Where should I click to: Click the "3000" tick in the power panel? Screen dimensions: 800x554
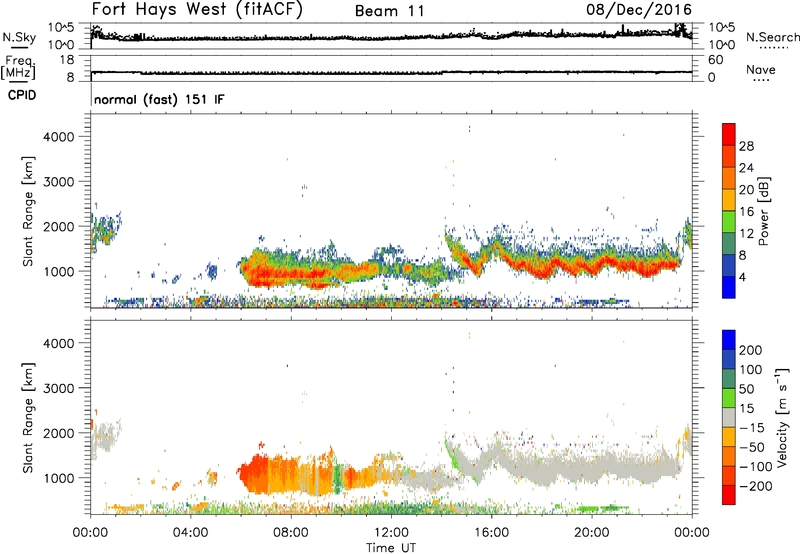[x=59, y=182]
